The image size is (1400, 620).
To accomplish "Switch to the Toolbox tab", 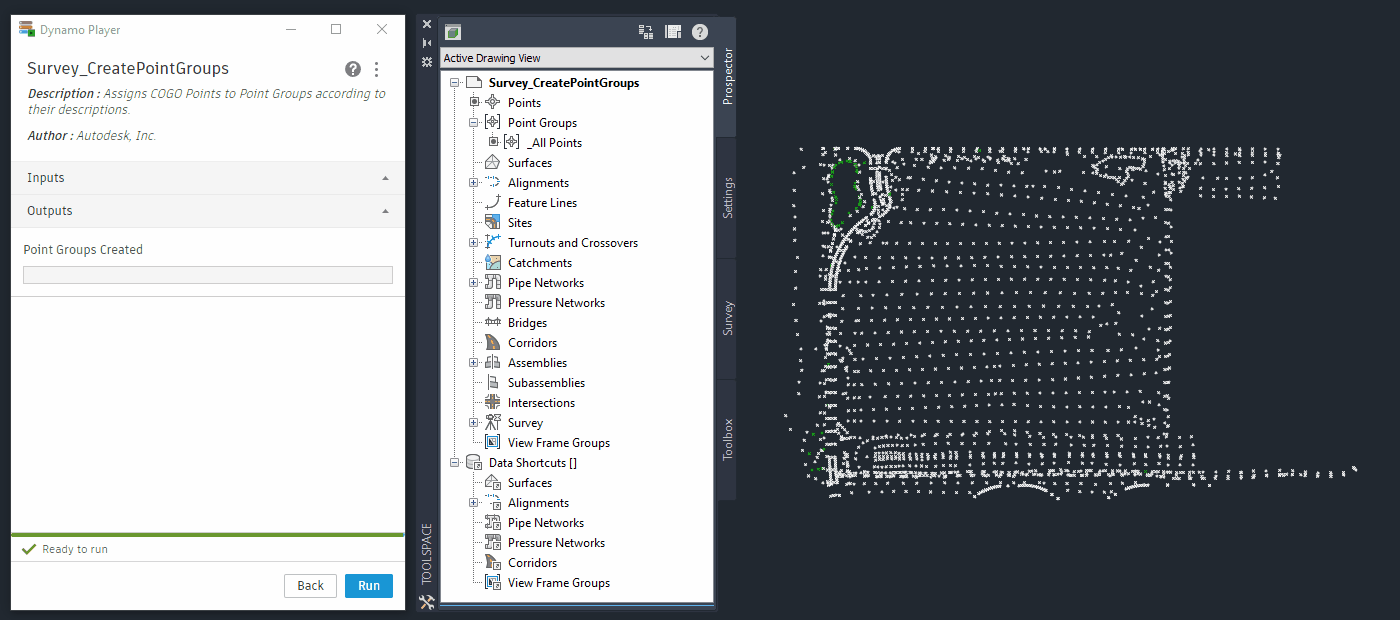I will point(727,439).
